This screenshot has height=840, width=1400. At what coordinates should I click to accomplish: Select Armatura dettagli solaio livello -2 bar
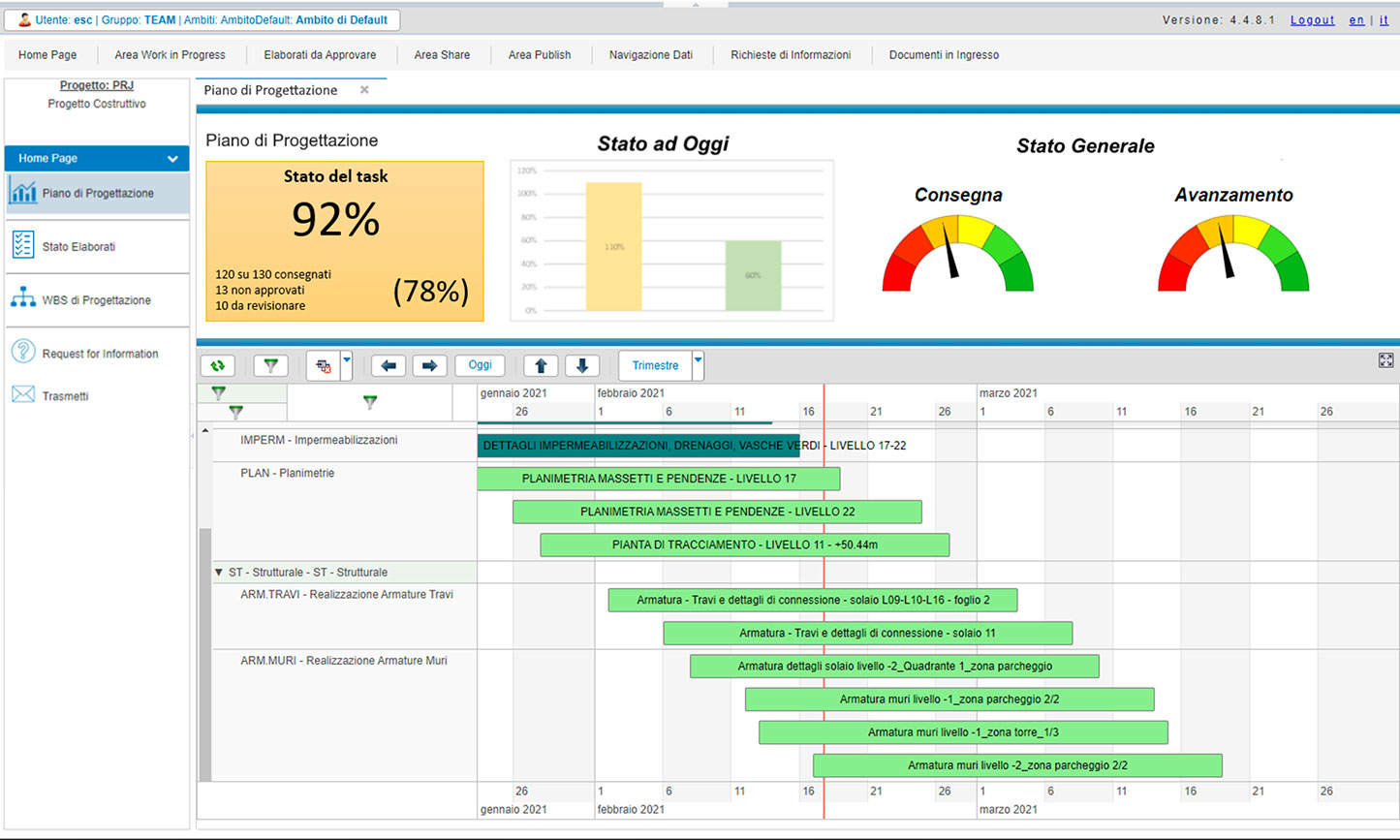894,666
